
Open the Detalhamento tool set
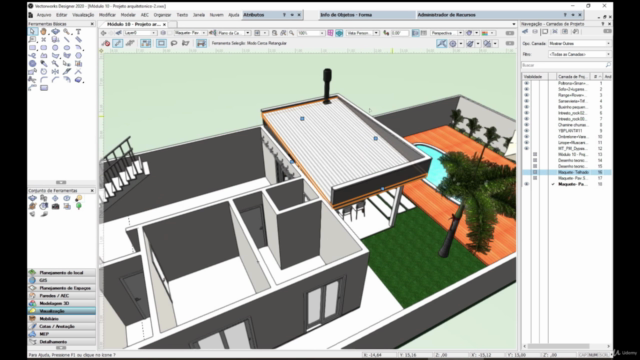point(62,342)
